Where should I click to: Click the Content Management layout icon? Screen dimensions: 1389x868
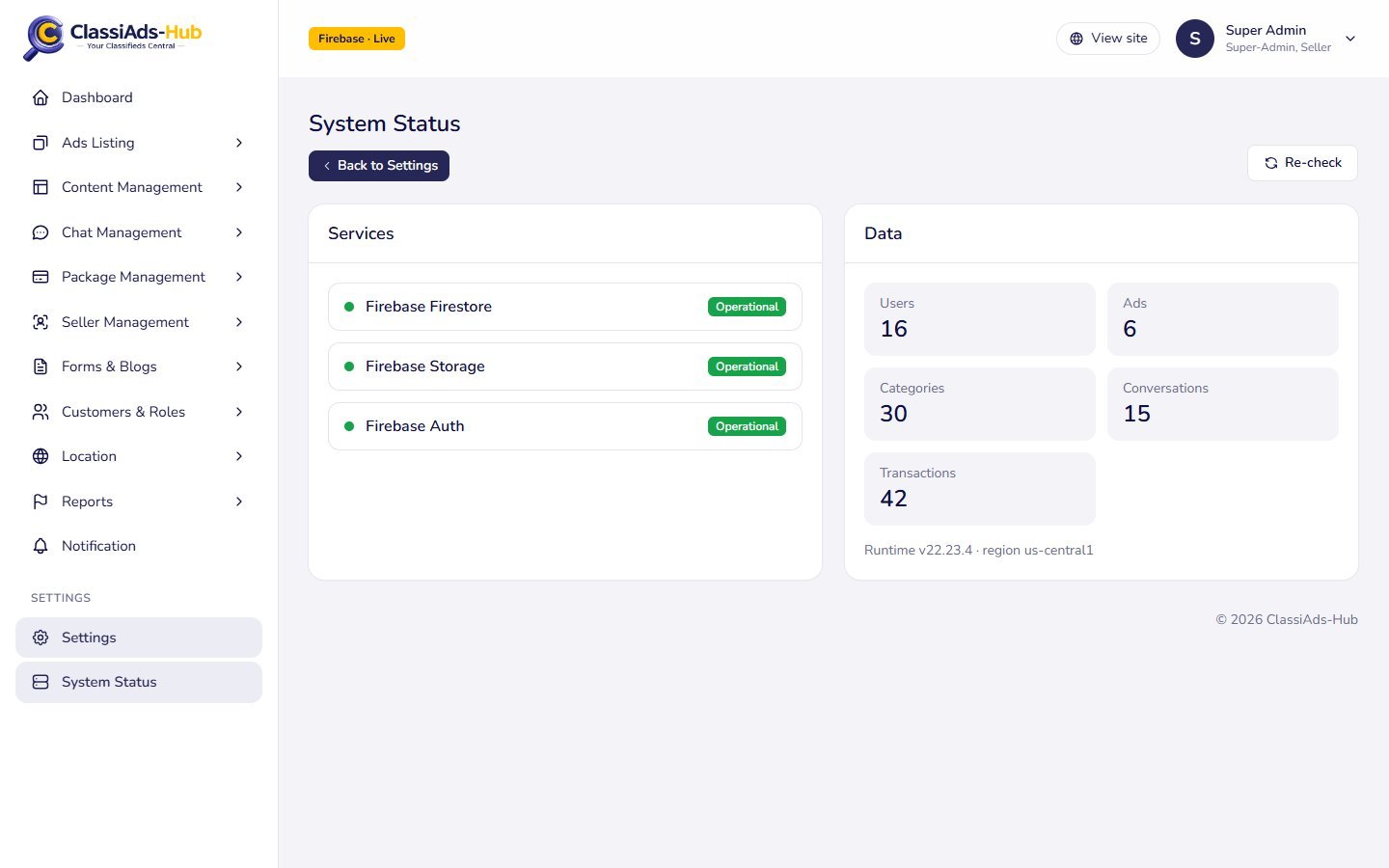click(41, 187)
